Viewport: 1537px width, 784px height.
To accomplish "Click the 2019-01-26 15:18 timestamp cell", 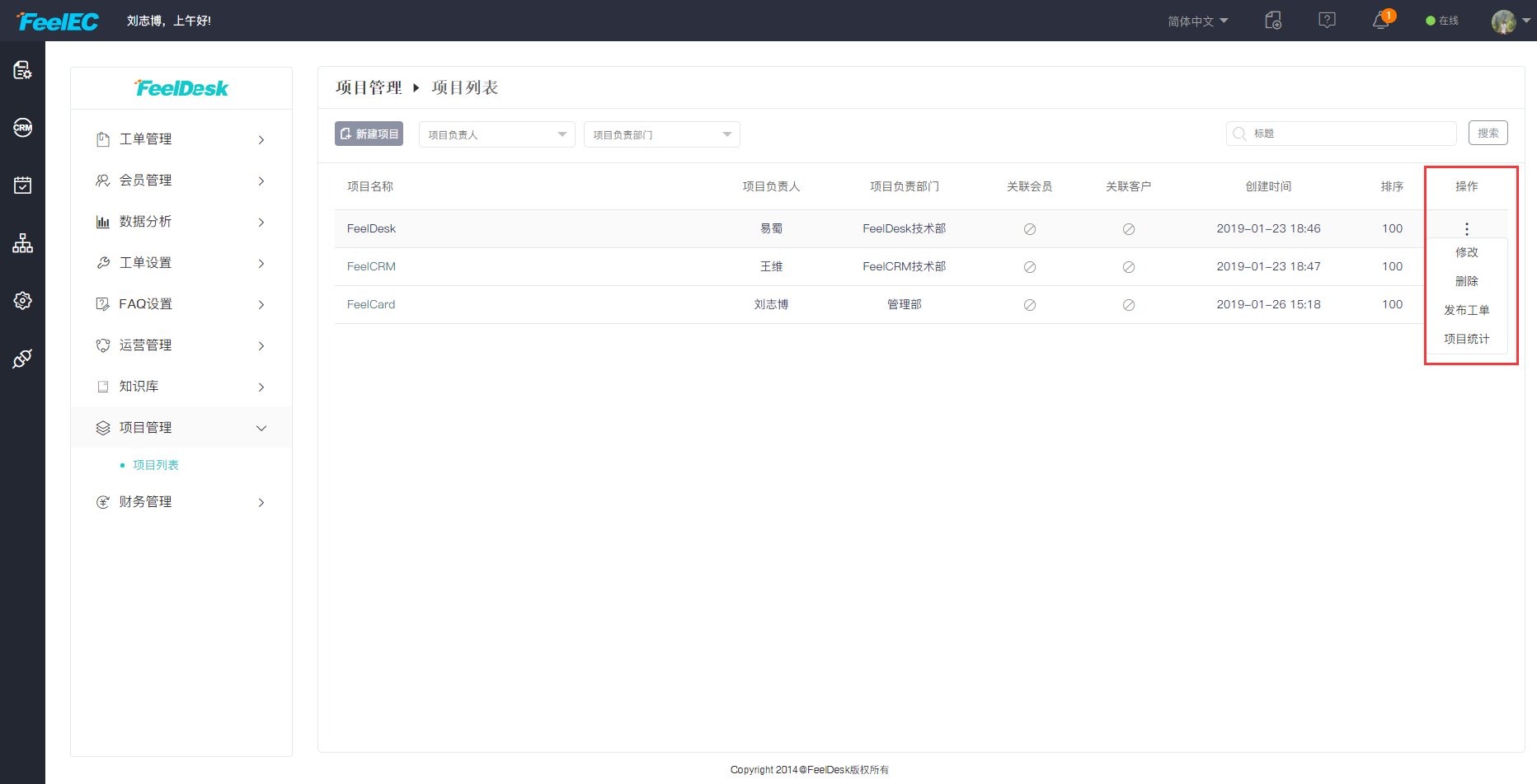I will pos(1268,304).
